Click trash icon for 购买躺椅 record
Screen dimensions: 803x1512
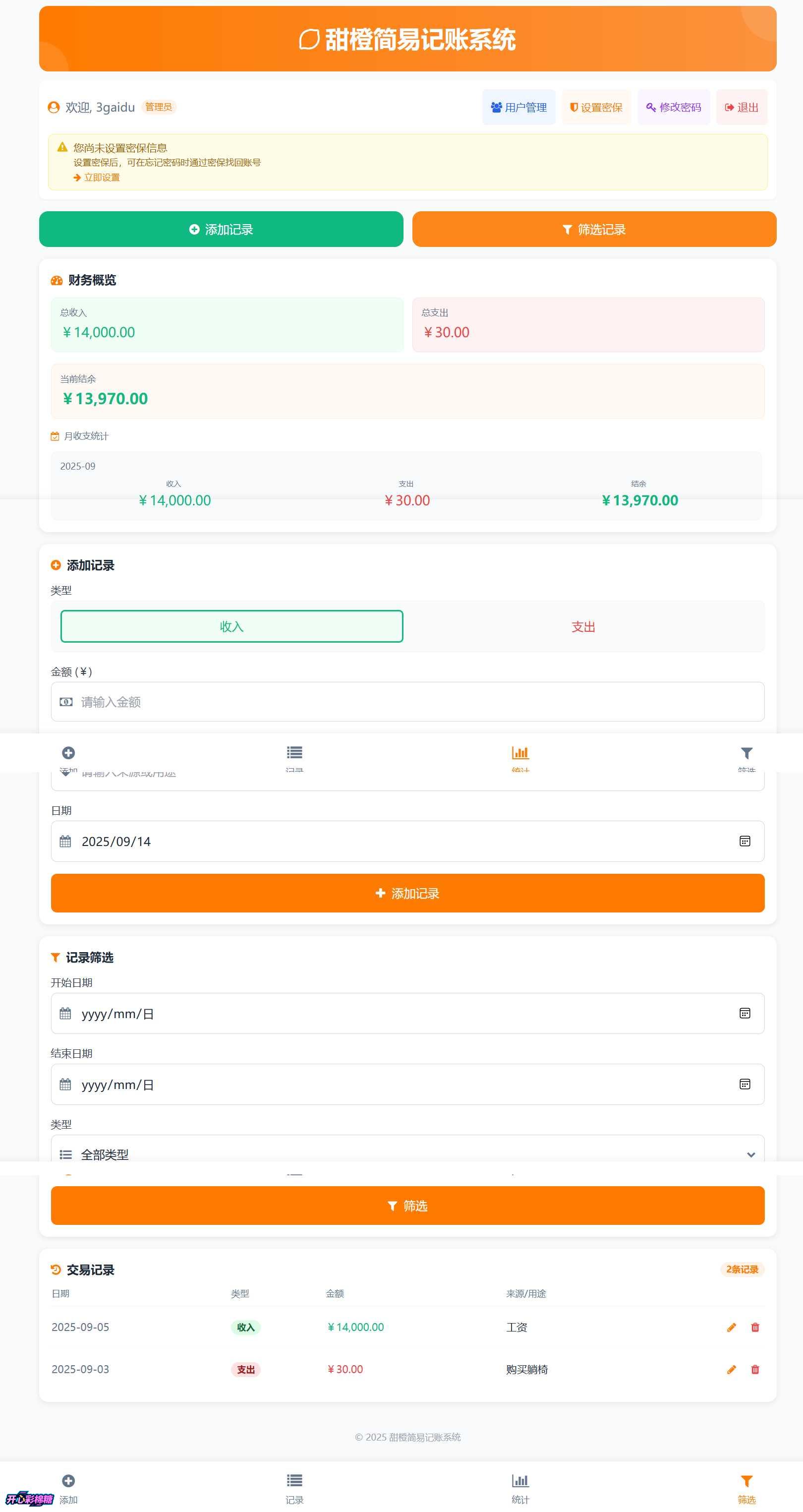pos(755,1370)
